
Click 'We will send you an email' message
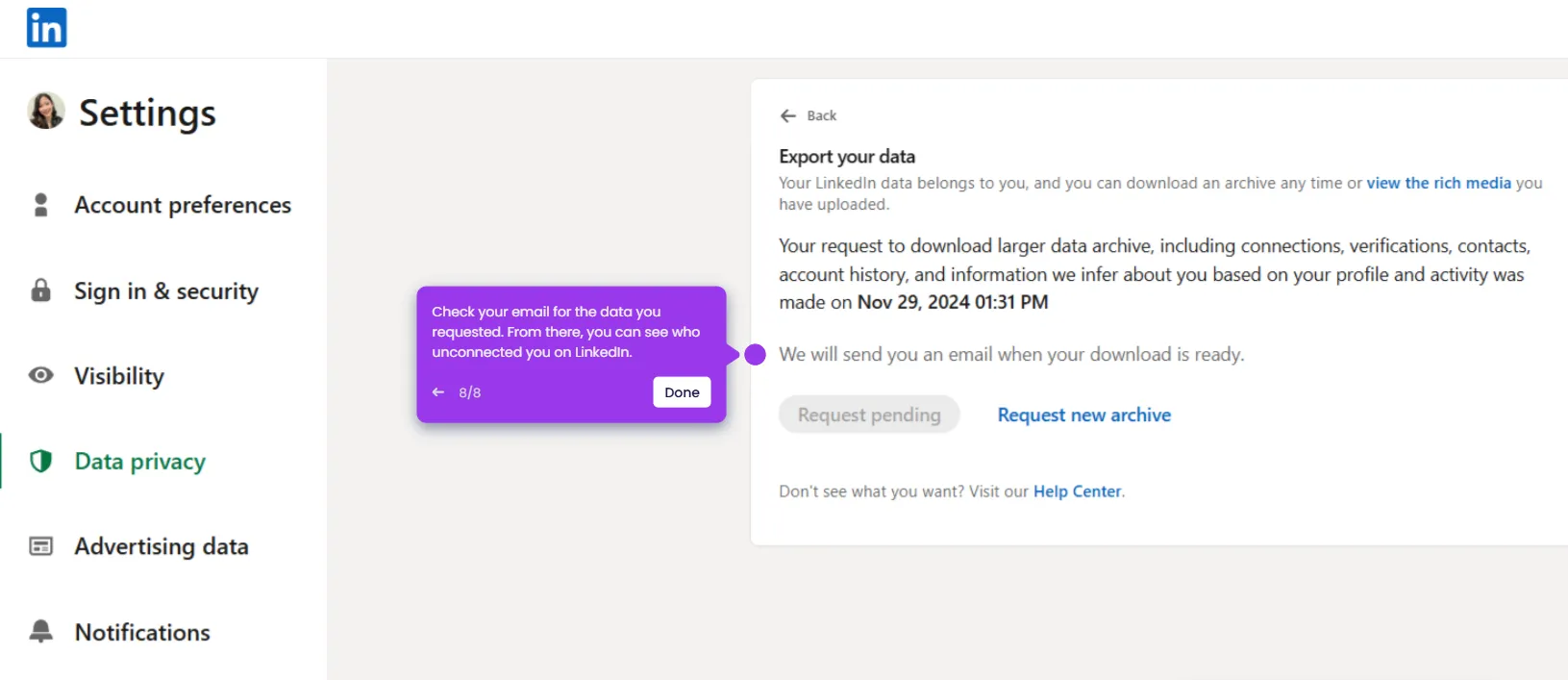[1011, 354]
